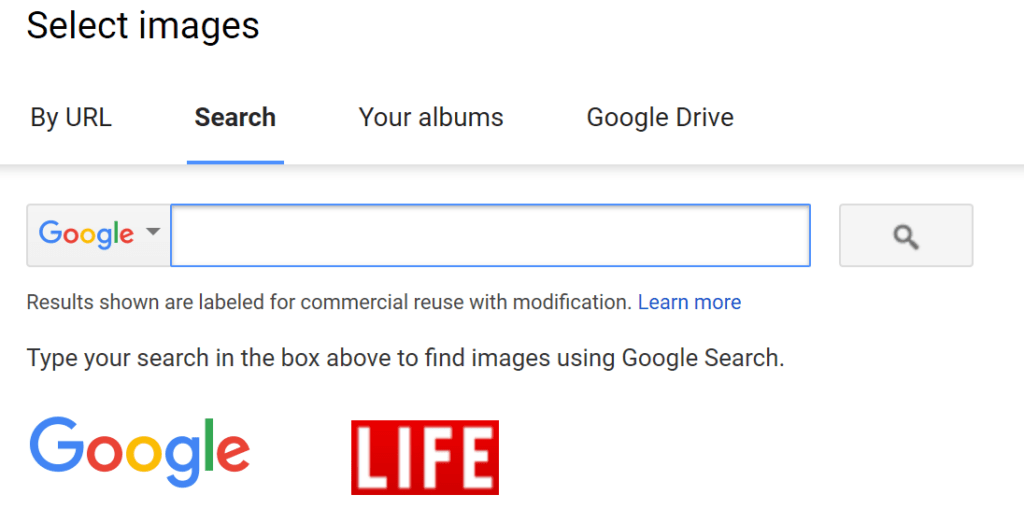Viewport: 1024px width, 509px height.
Task: Select the Search tab
Action: tap(235, 118)
